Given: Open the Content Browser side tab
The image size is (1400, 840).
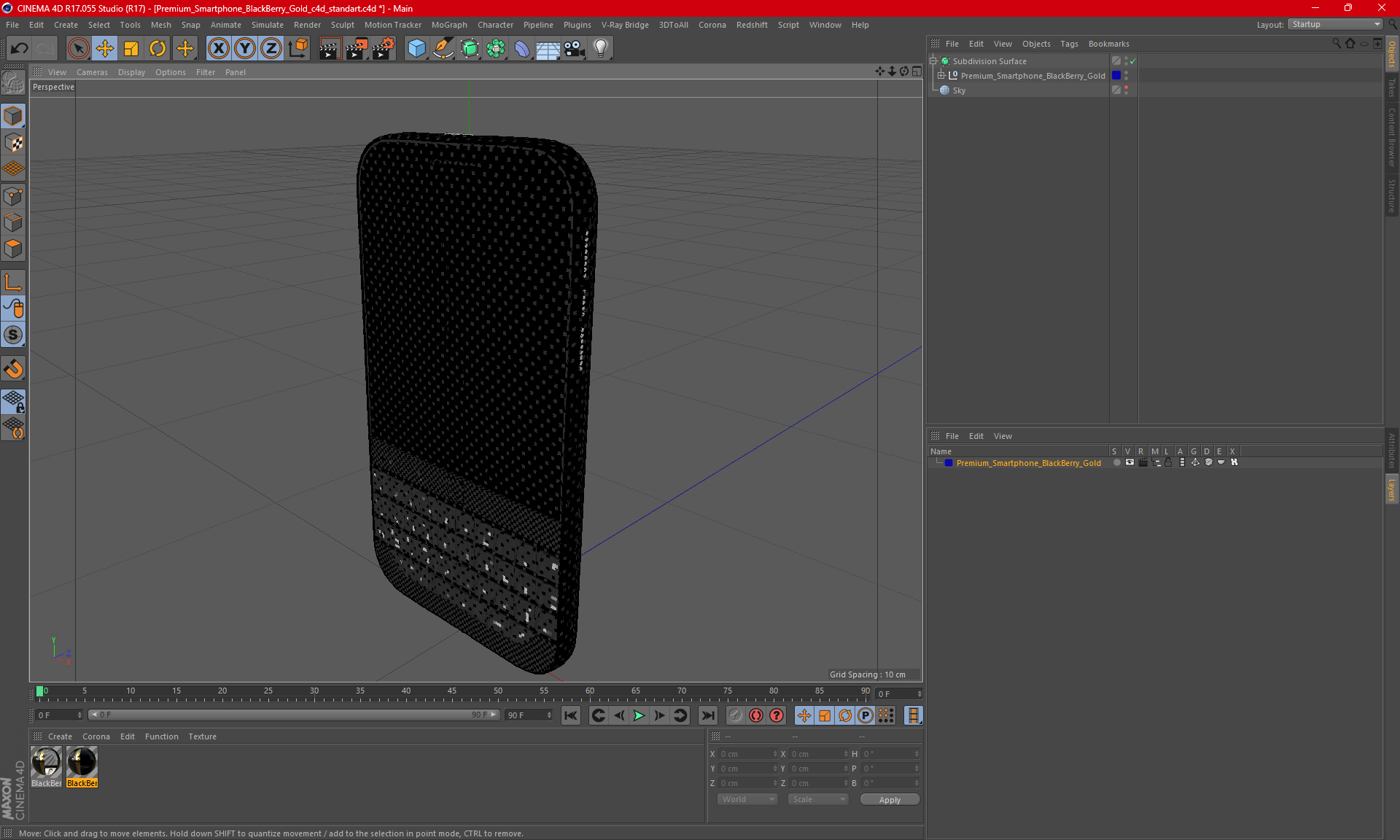Looking at the screenshot, I should (1391, 137).
